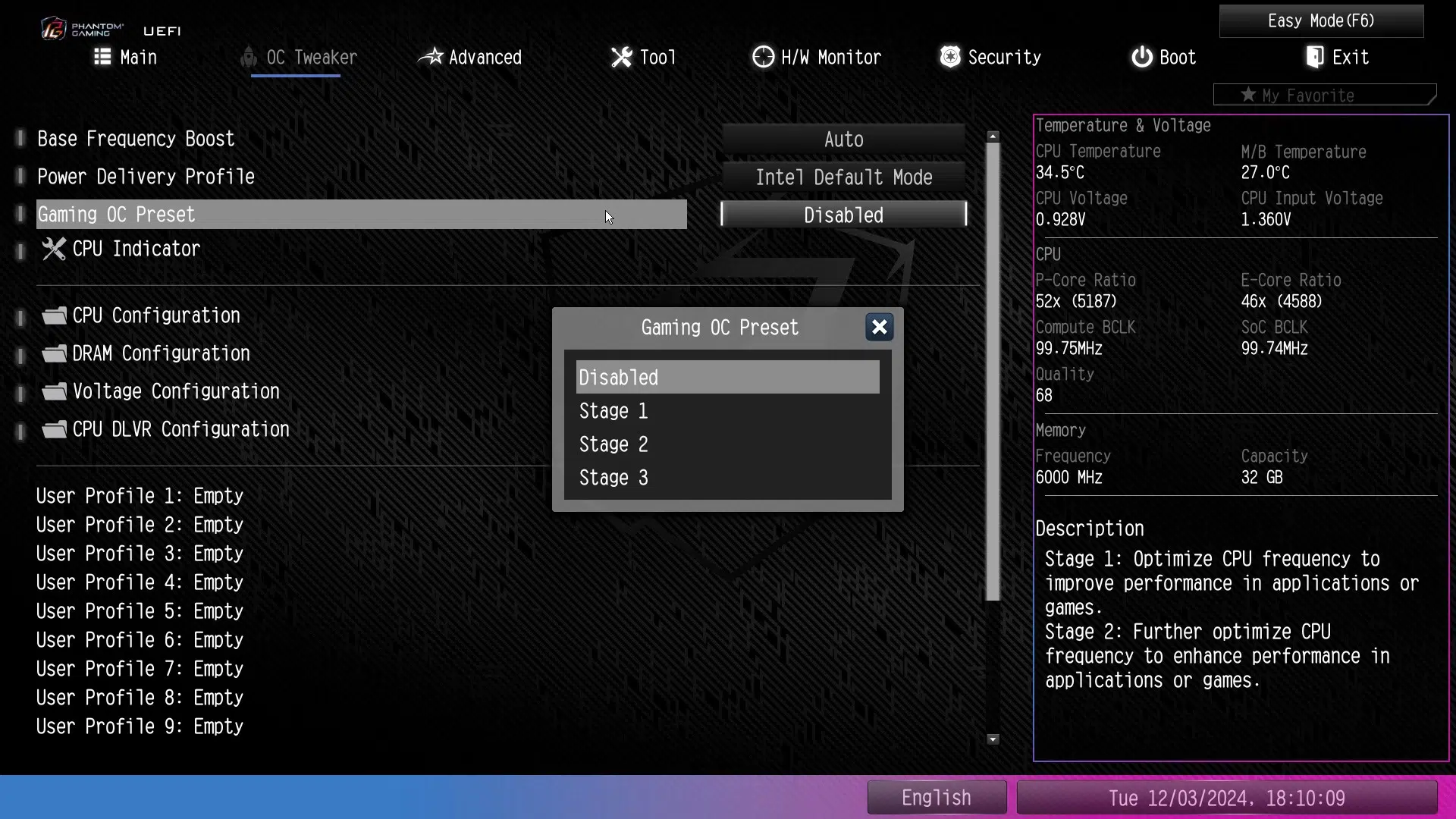Click the Main tab list icon
The image size is (1456, 819).
[102, 57]
